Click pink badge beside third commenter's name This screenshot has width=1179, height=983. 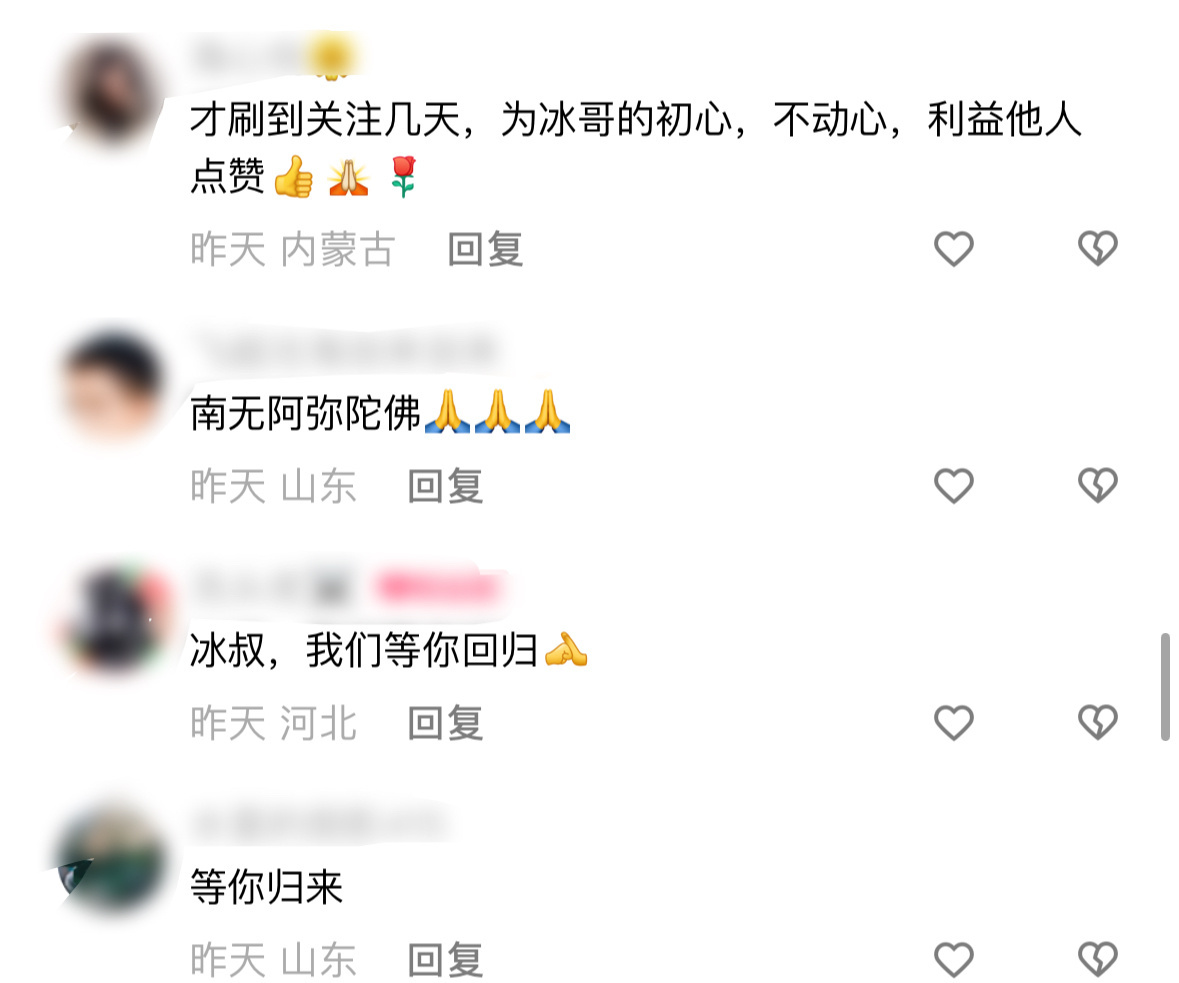(438, 587)
